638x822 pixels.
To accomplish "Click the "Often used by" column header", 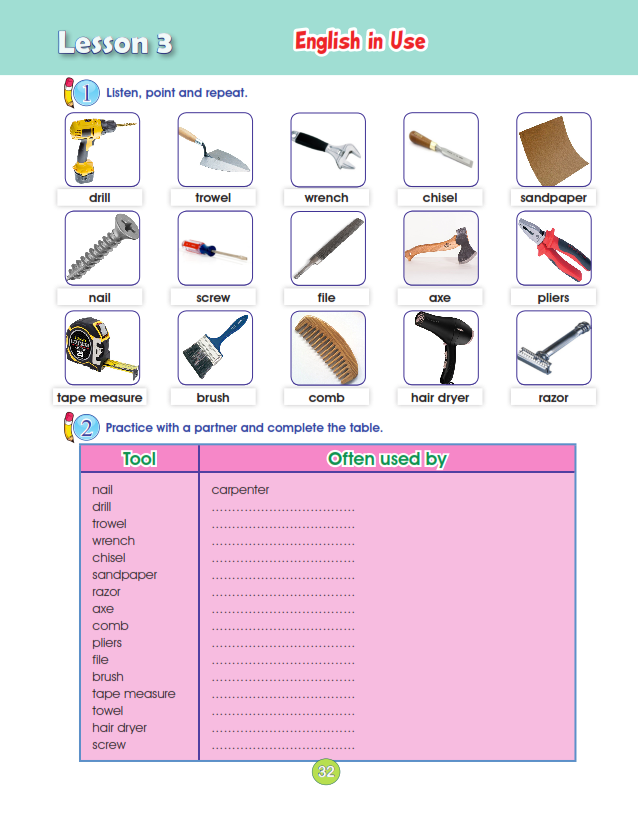I will pos(387,459).
